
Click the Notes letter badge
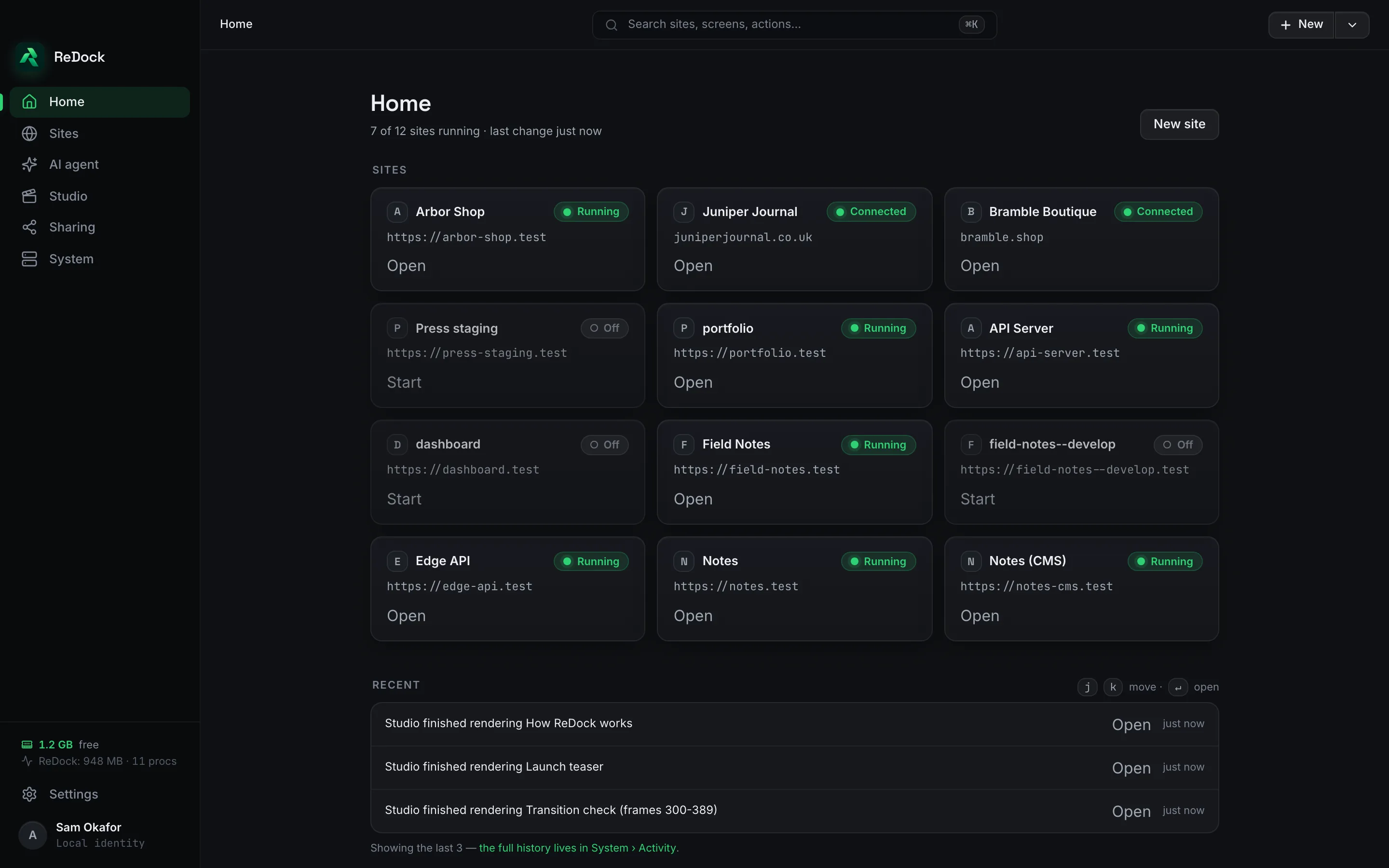(683, 561)
